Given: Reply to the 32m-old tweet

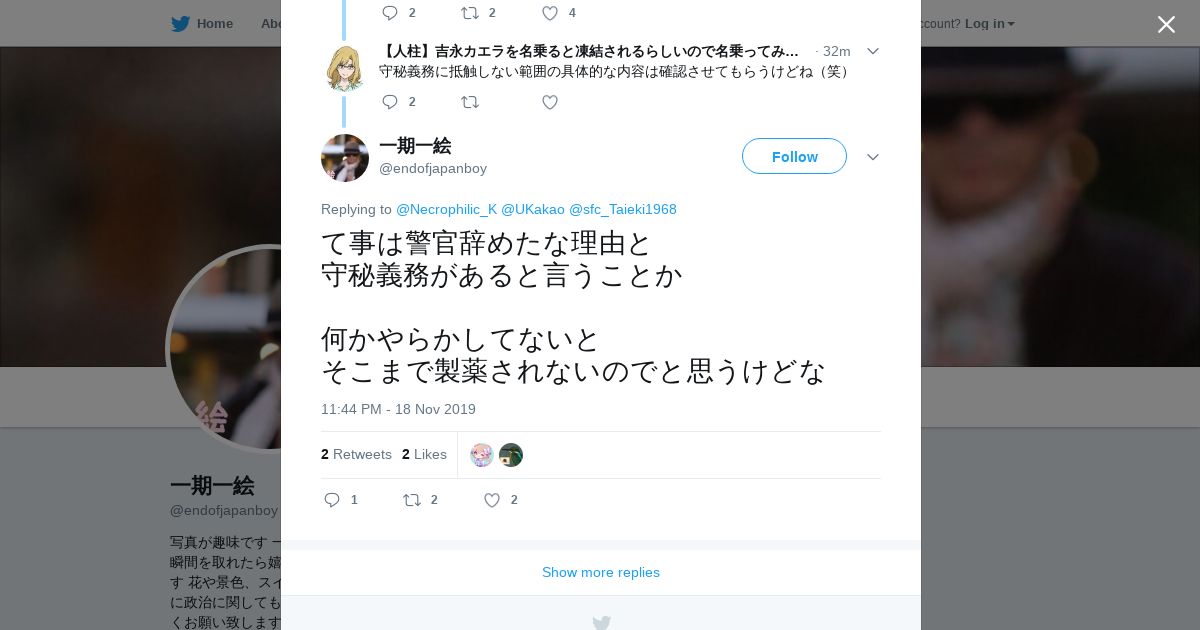Looking at the screenshot, I should 390,102.
